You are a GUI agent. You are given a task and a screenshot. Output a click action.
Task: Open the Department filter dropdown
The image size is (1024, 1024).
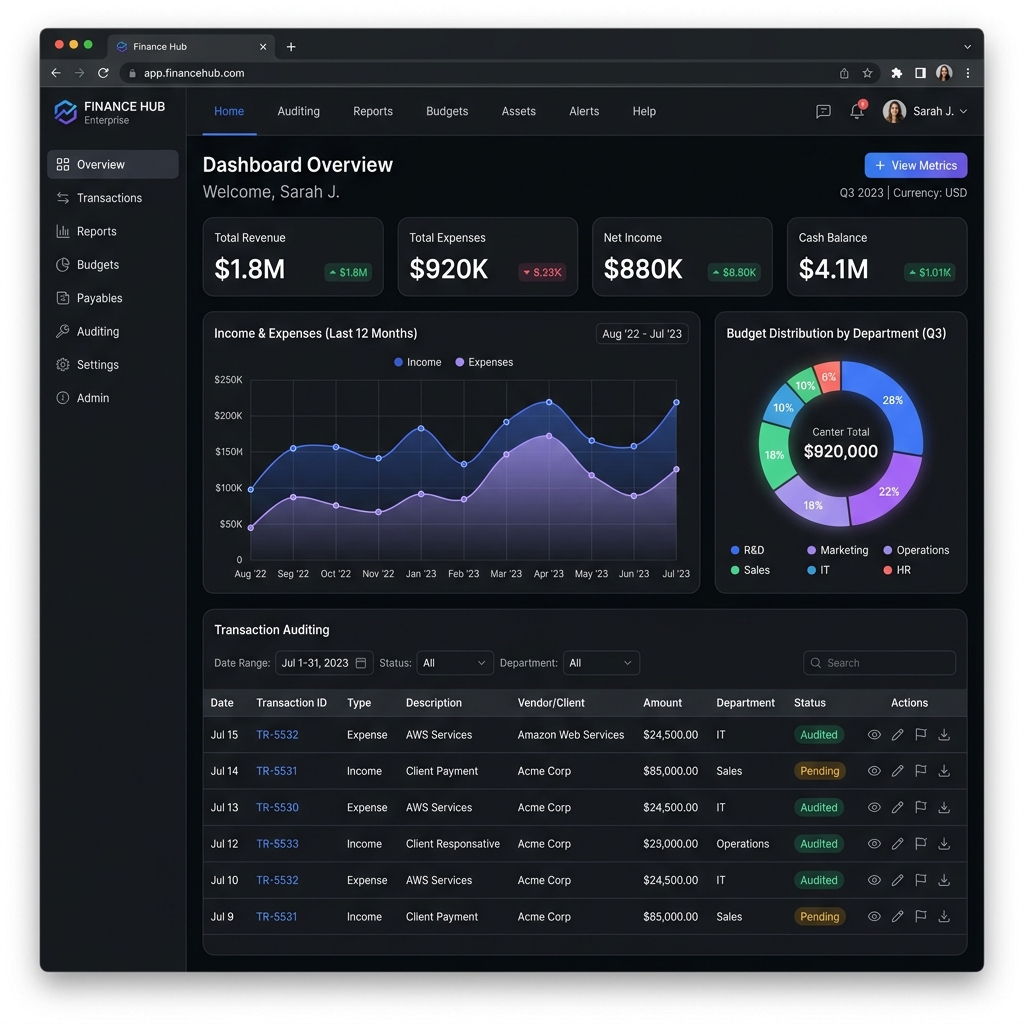[x=601, y=663]
